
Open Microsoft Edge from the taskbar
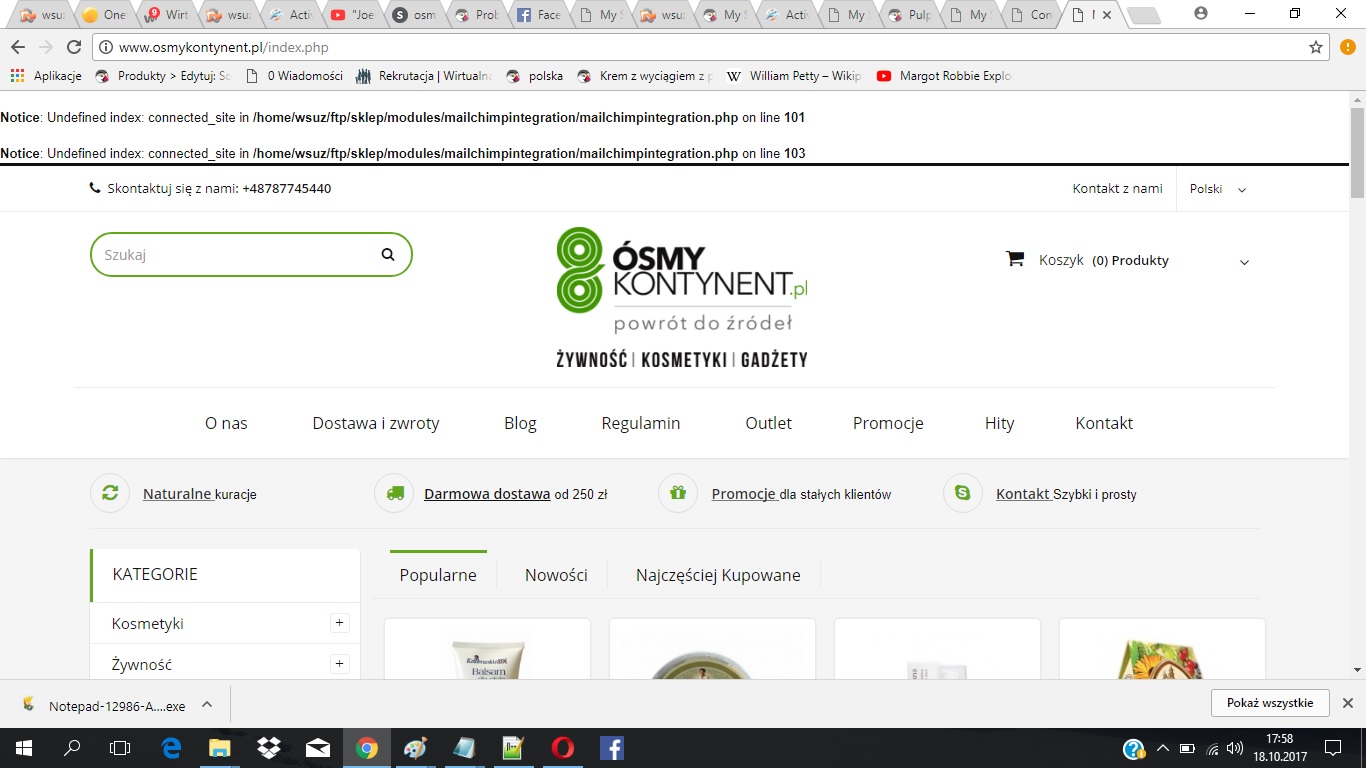point(171,748)
